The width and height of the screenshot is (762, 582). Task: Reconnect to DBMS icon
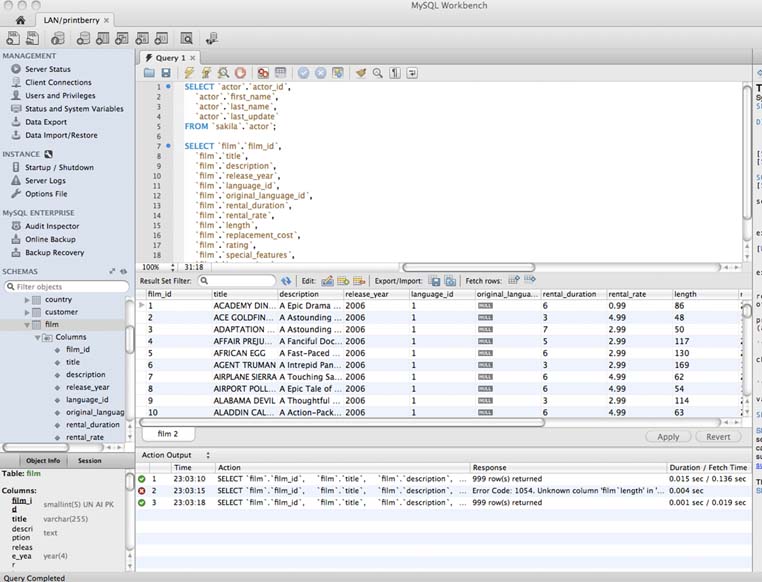[x=211, y=38]
